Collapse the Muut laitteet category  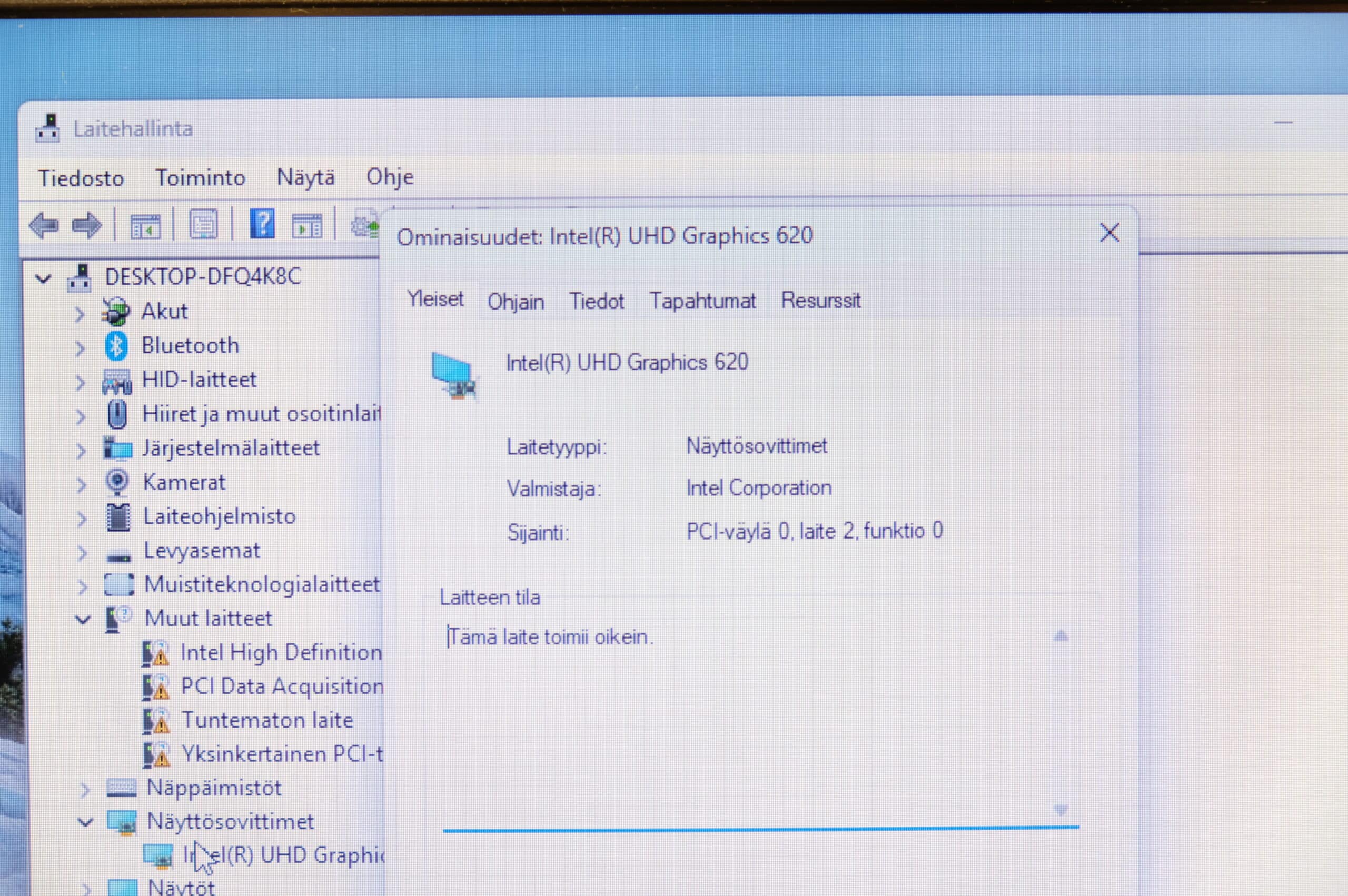coord(83,620)
